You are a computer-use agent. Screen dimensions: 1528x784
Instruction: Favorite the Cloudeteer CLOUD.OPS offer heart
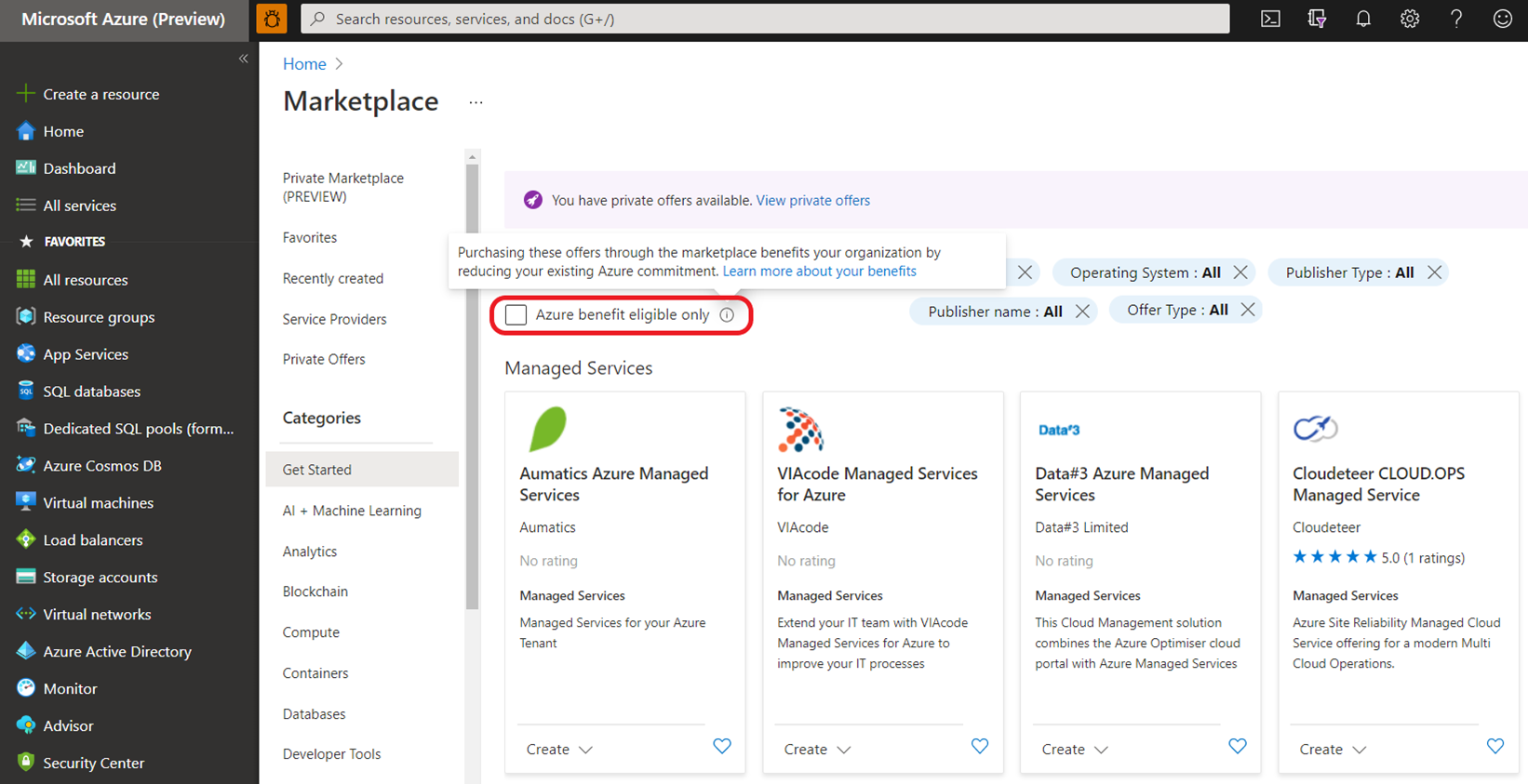coord(1494,746)
